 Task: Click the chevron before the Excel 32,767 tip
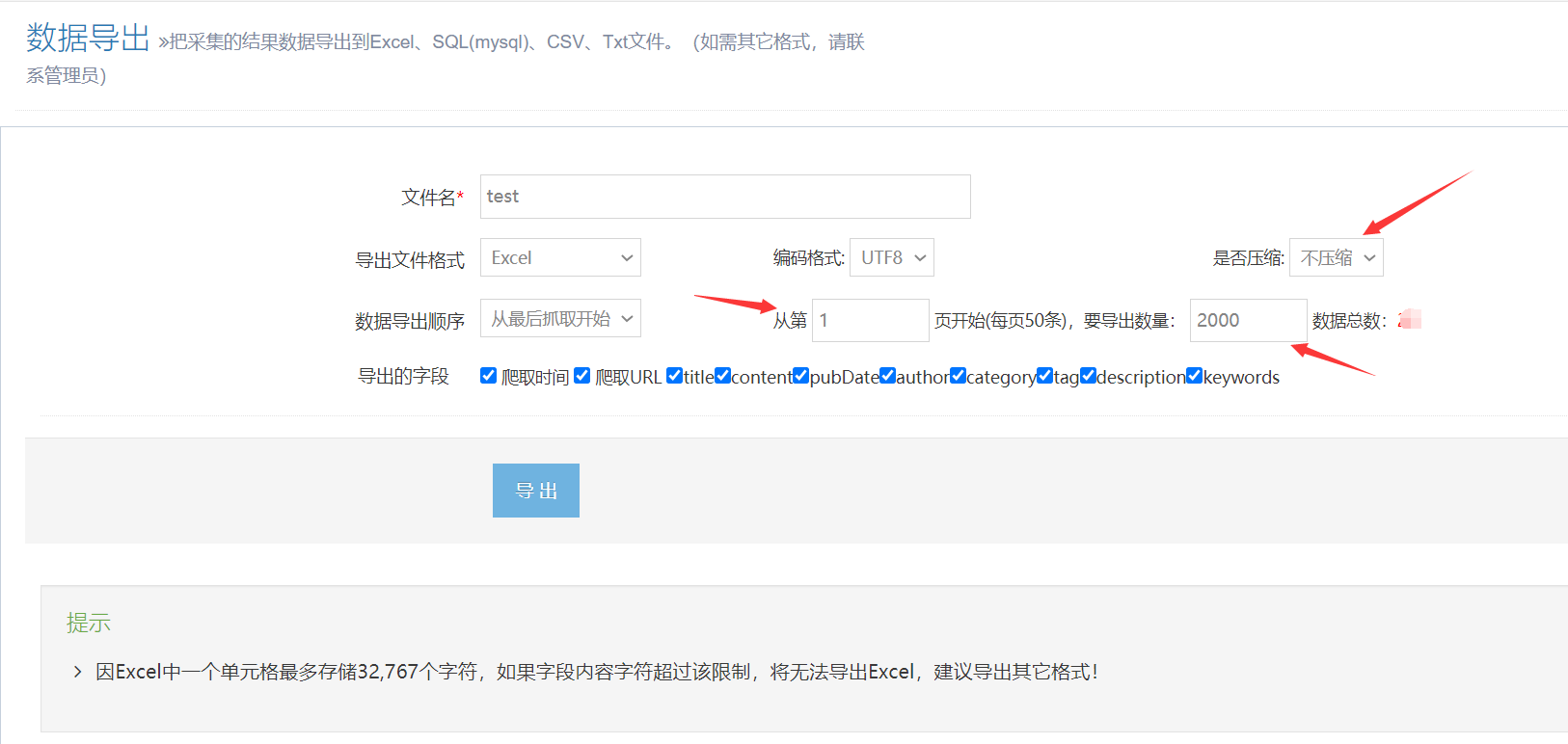coord(77,672)
